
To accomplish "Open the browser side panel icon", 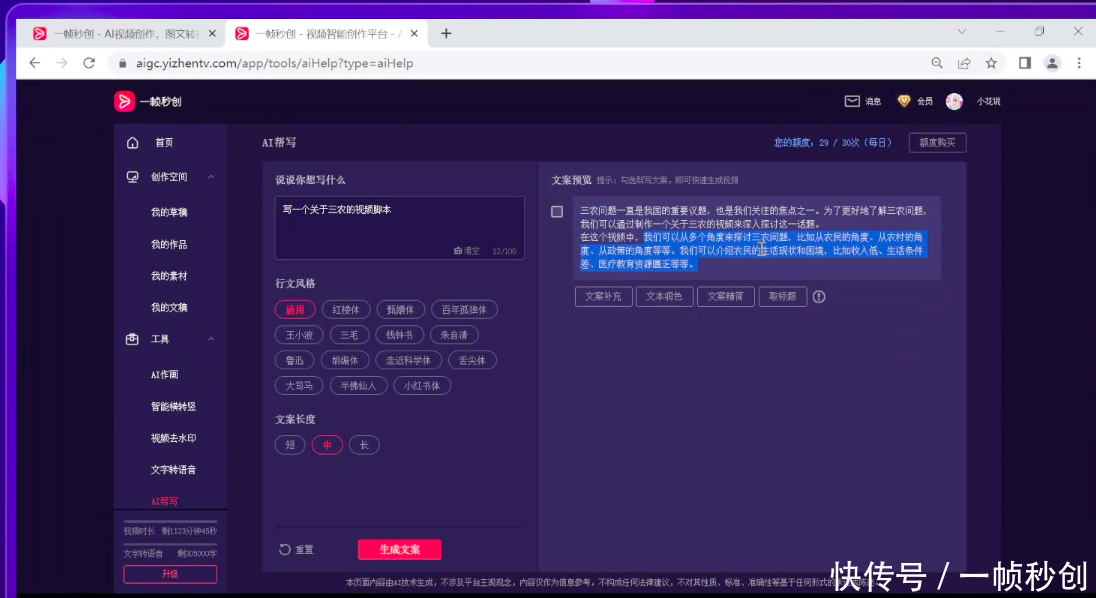I will (x=1025, y=63).
